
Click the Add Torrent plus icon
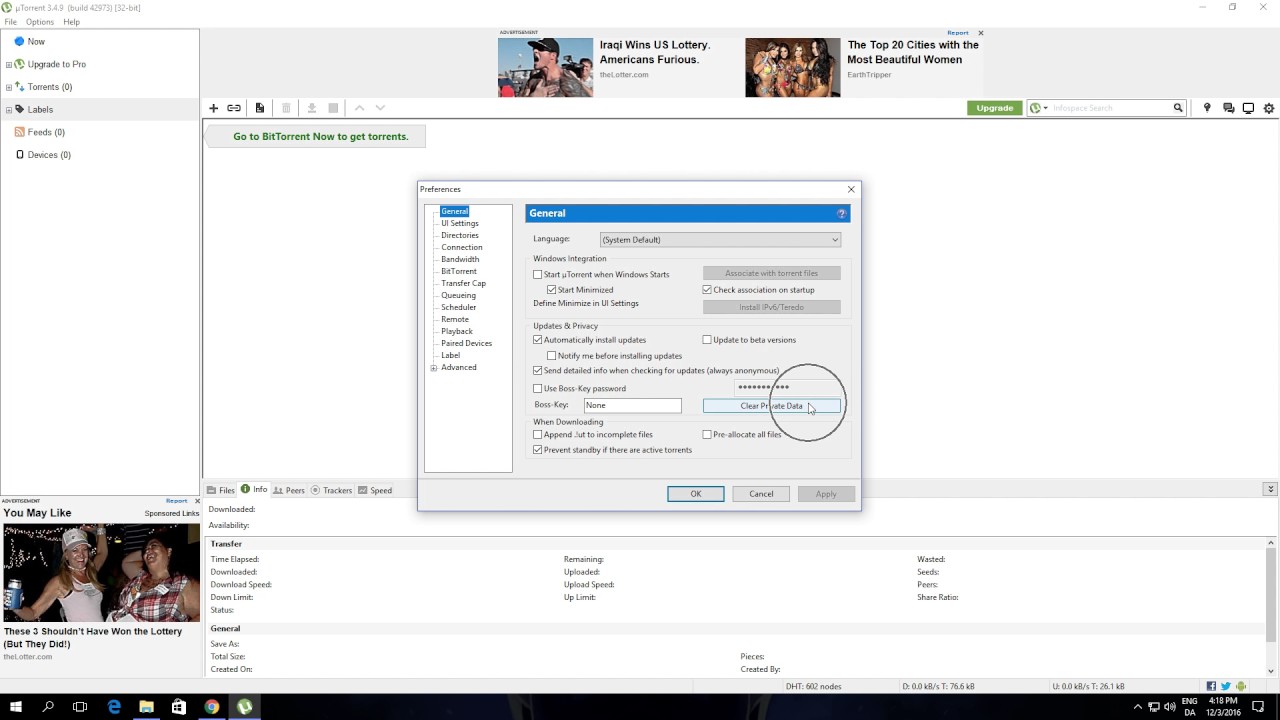coord(213,108)
